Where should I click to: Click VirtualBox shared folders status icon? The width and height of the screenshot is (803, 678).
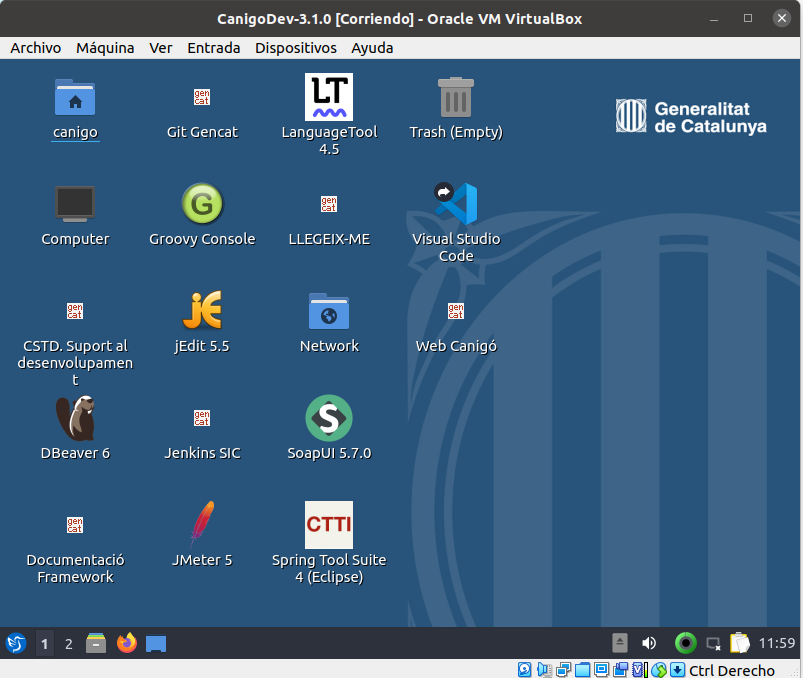(x=582, y=669)
